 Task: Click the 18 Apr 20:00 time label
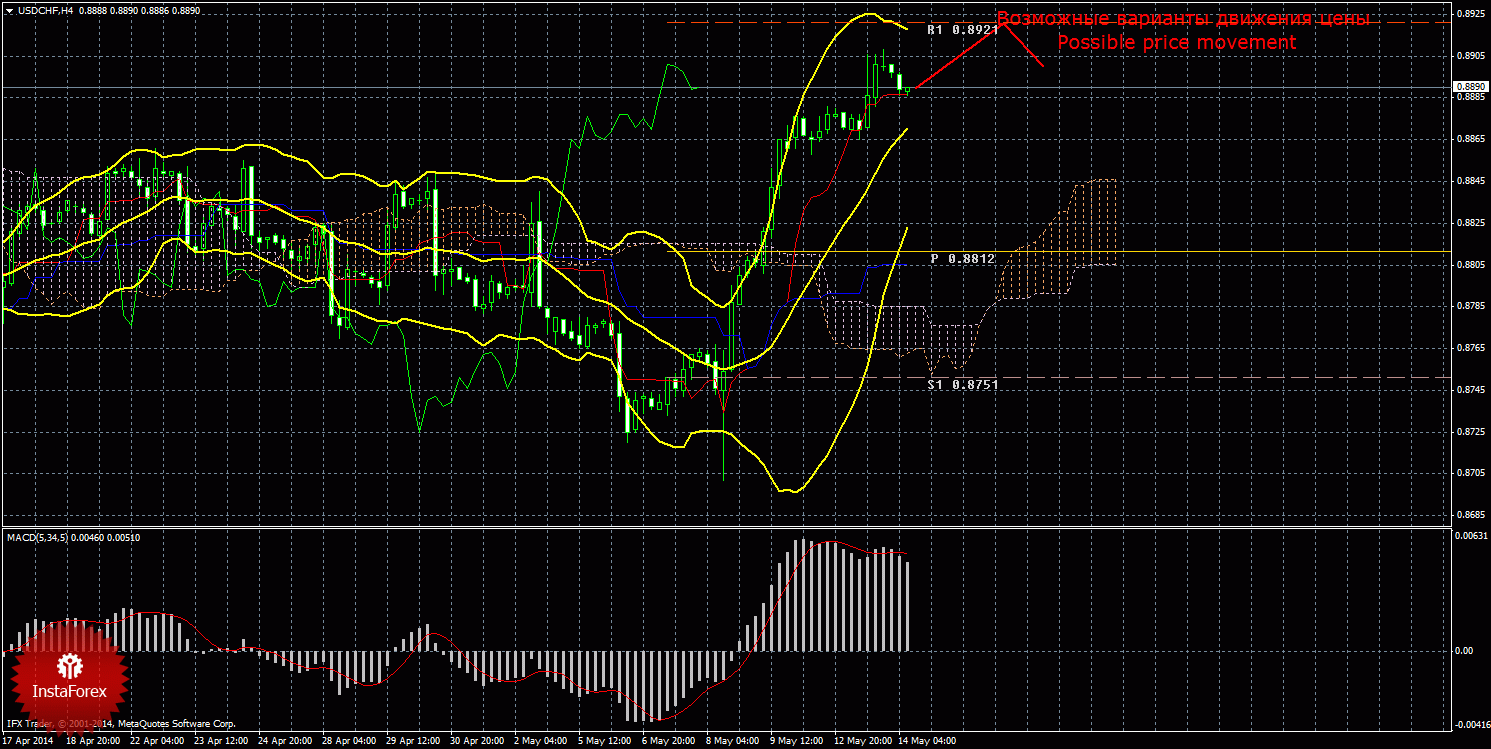95,742
